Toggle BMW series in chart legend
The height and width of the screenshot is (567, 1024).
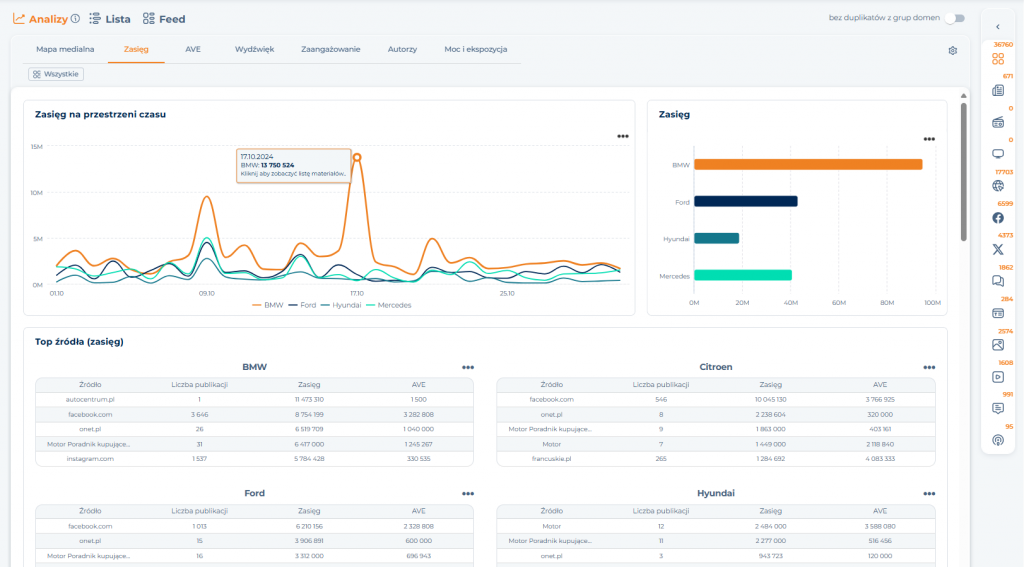[x=268, y=305]
